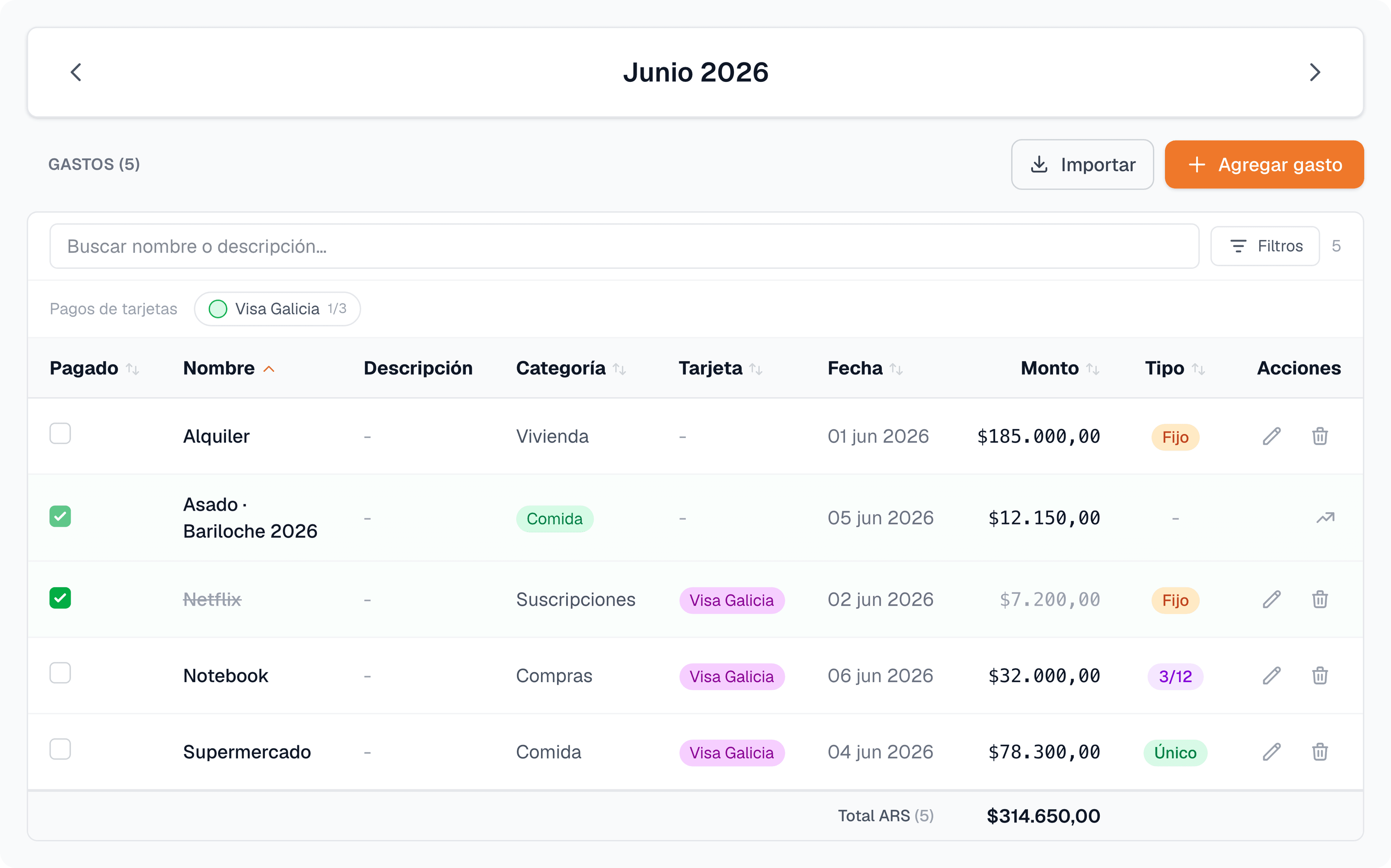Edit the Alquiler expense with pencil icon
The image size is (1391, 868).
pyautogui.click(x=1271, y=436)
